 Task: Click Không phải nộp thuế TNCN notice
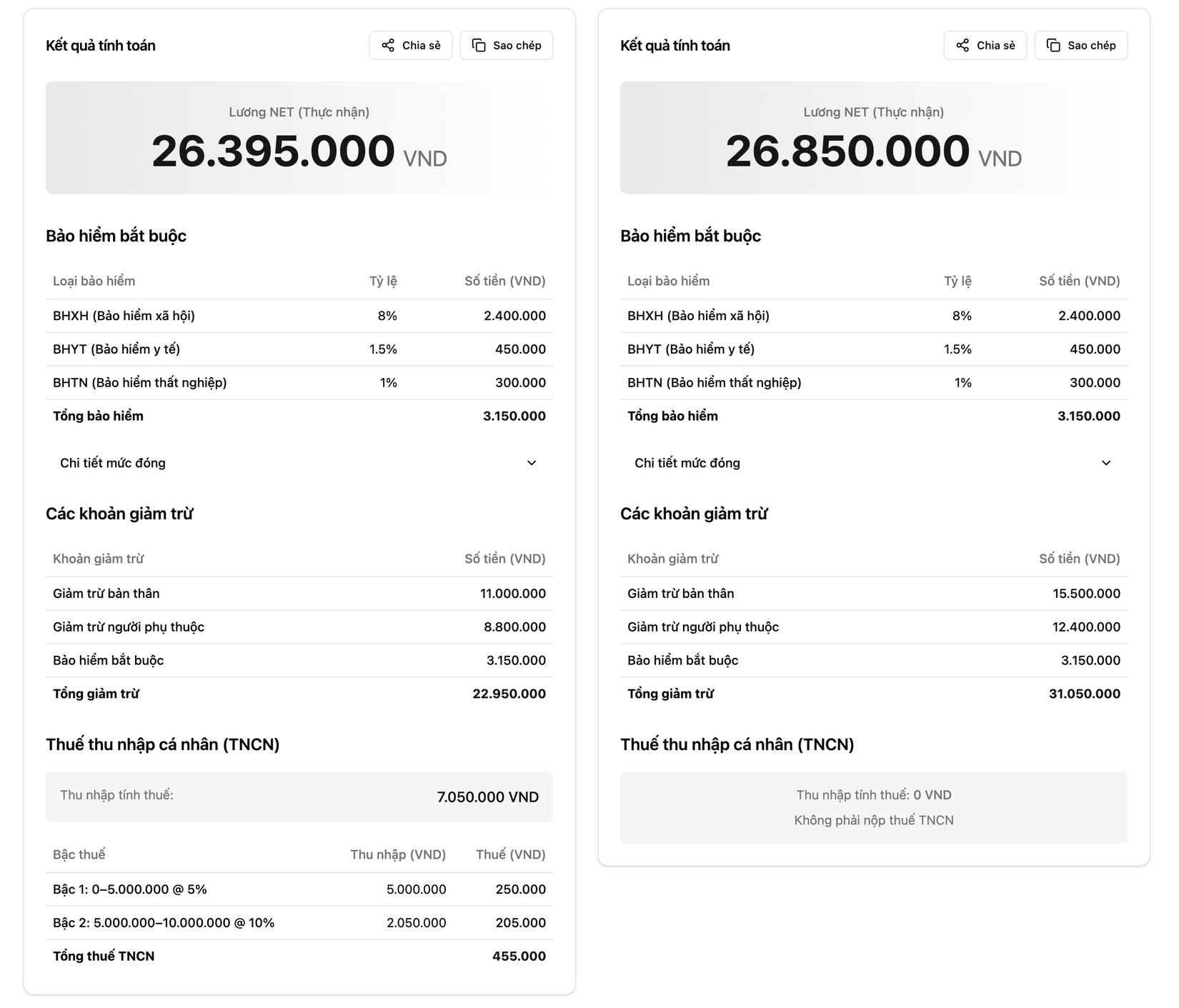[873, 820]
